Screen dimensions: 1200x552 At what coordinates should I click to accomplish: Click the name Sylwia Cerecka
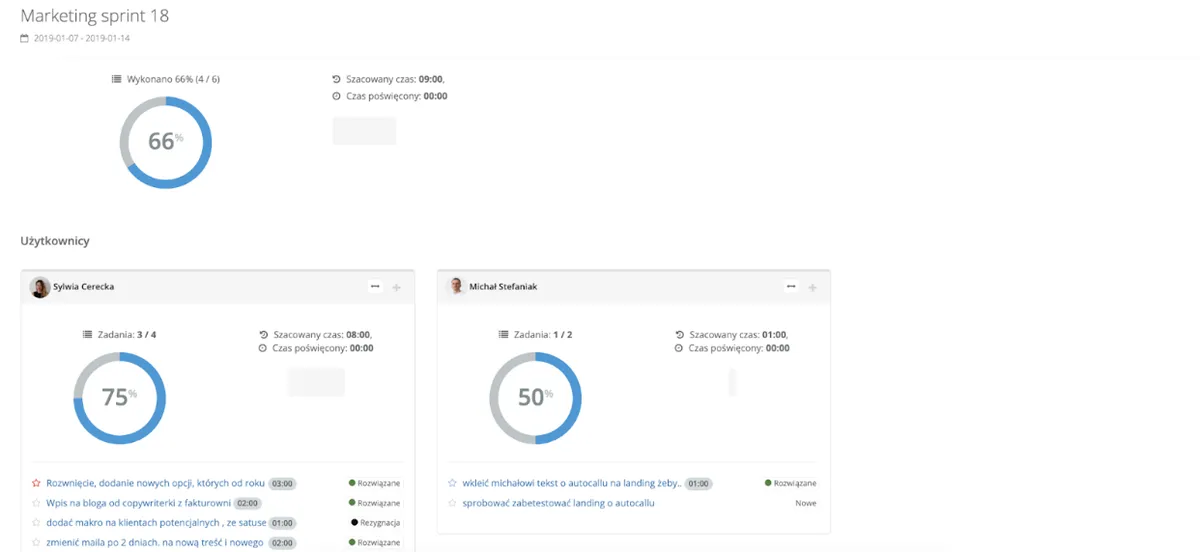coord(83,287)
